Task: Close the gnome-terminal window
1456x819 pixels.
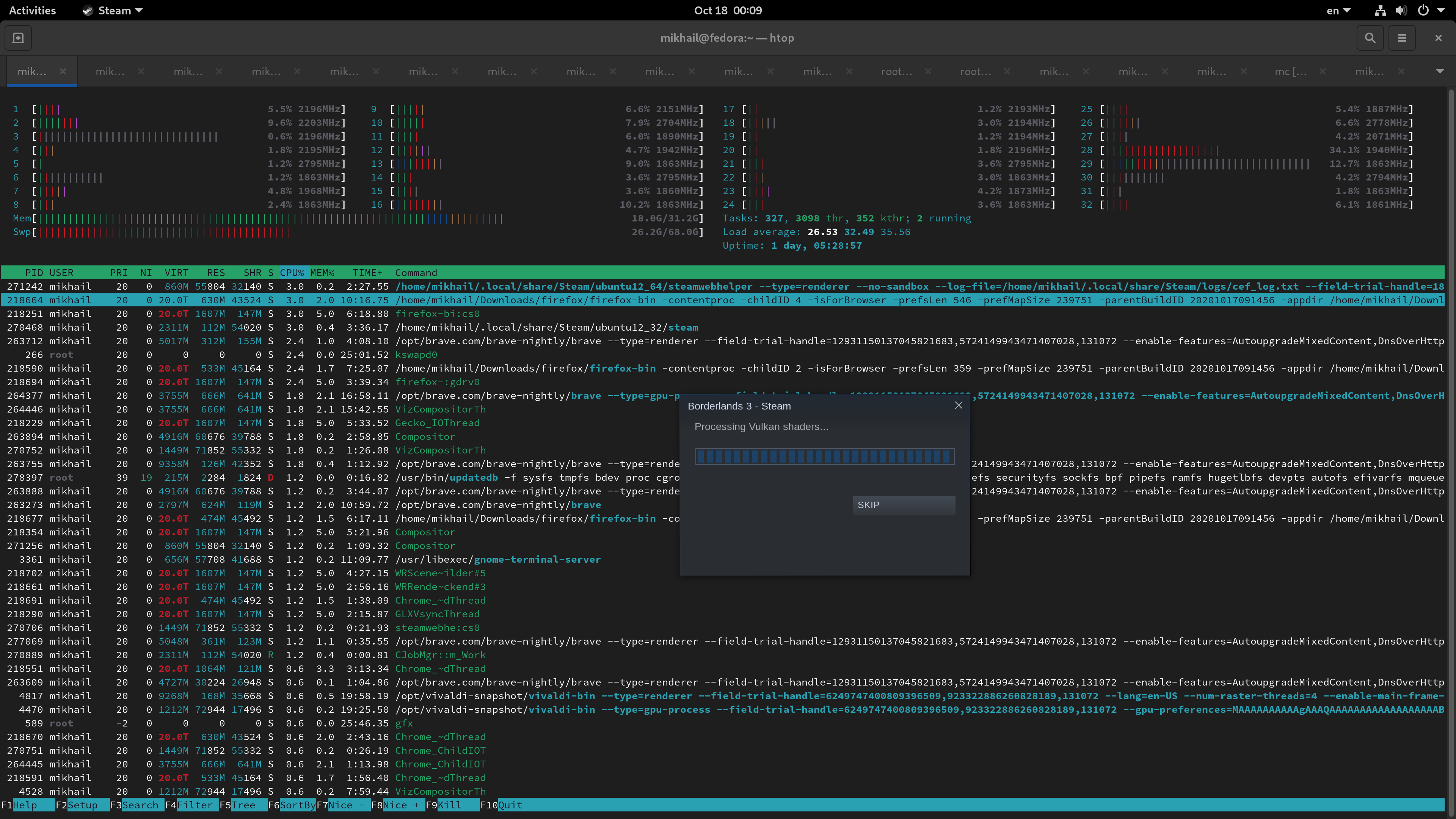Action: (x=1439, y=38)
